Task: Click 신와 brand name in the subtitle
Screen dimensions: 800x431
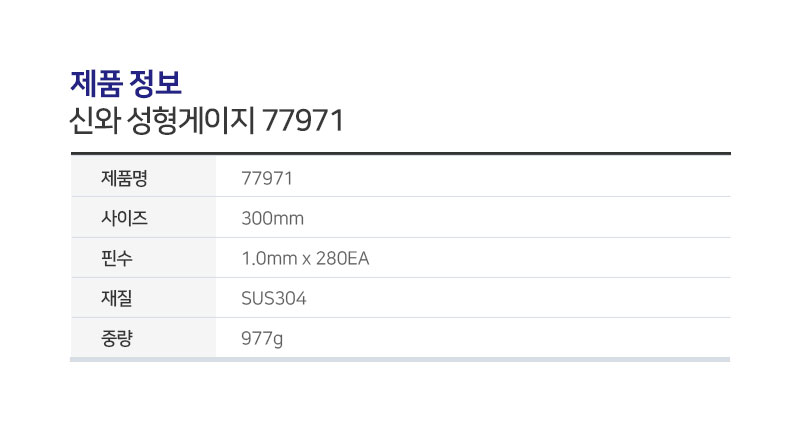Action: click(94, 121)
